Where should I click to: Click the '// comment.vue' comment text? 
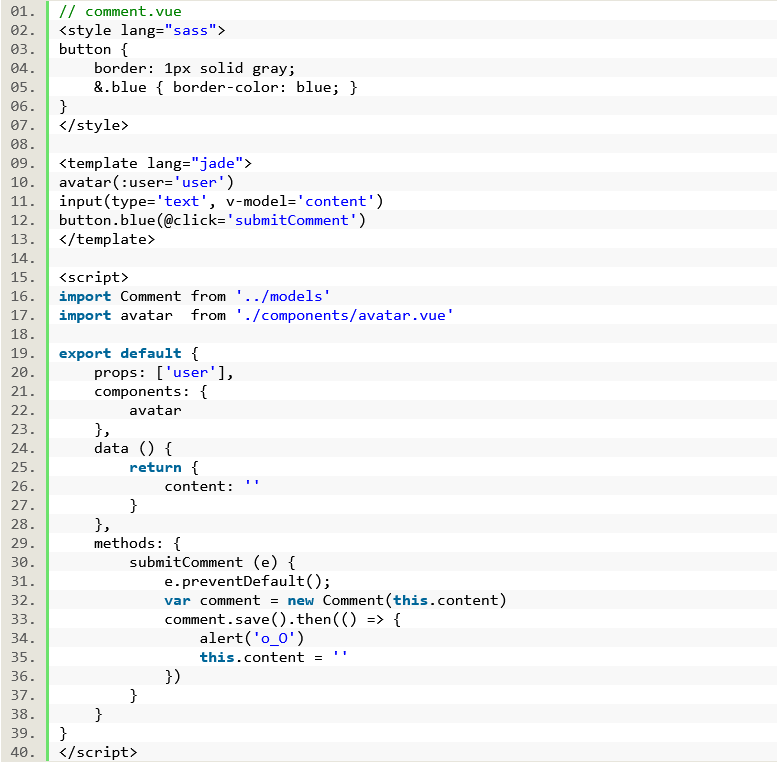pos(120,11)
